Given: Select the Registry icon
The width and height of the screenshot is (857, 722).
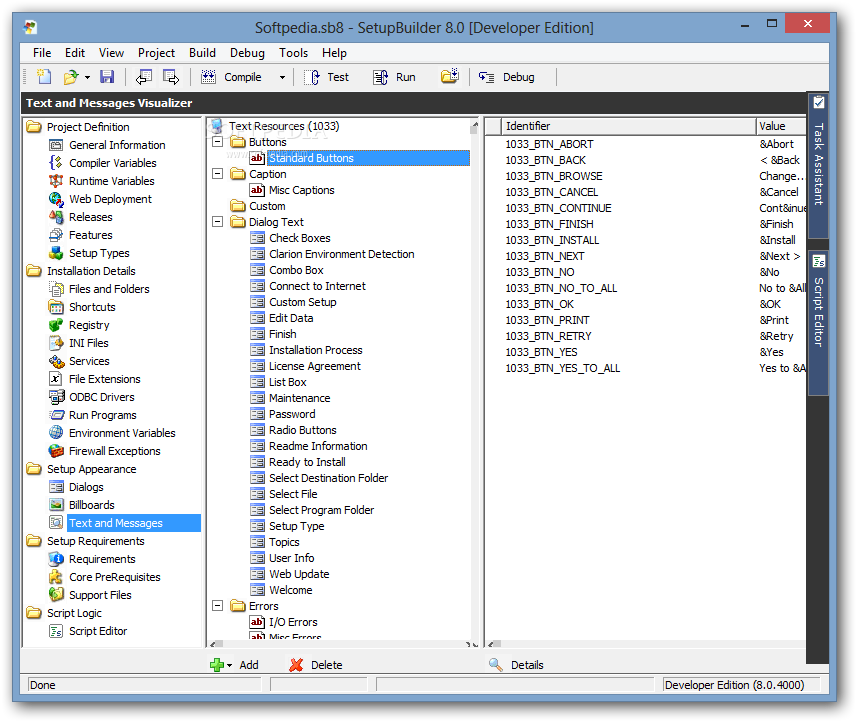Looking at the screenshot, I should point(56,325).
